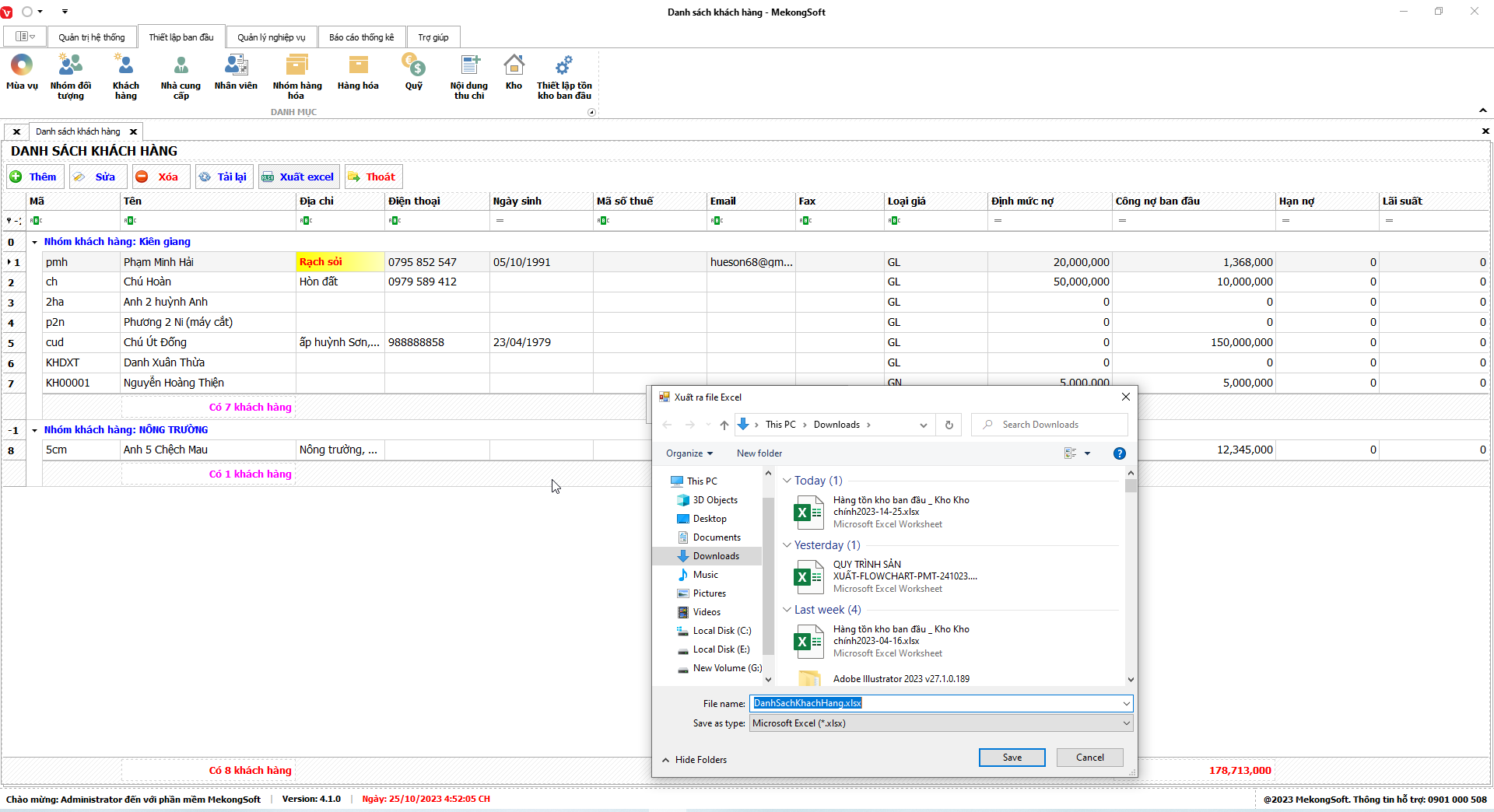
Task: Collapse the Kiên giang customer group
Action: (x=35, y=243)
